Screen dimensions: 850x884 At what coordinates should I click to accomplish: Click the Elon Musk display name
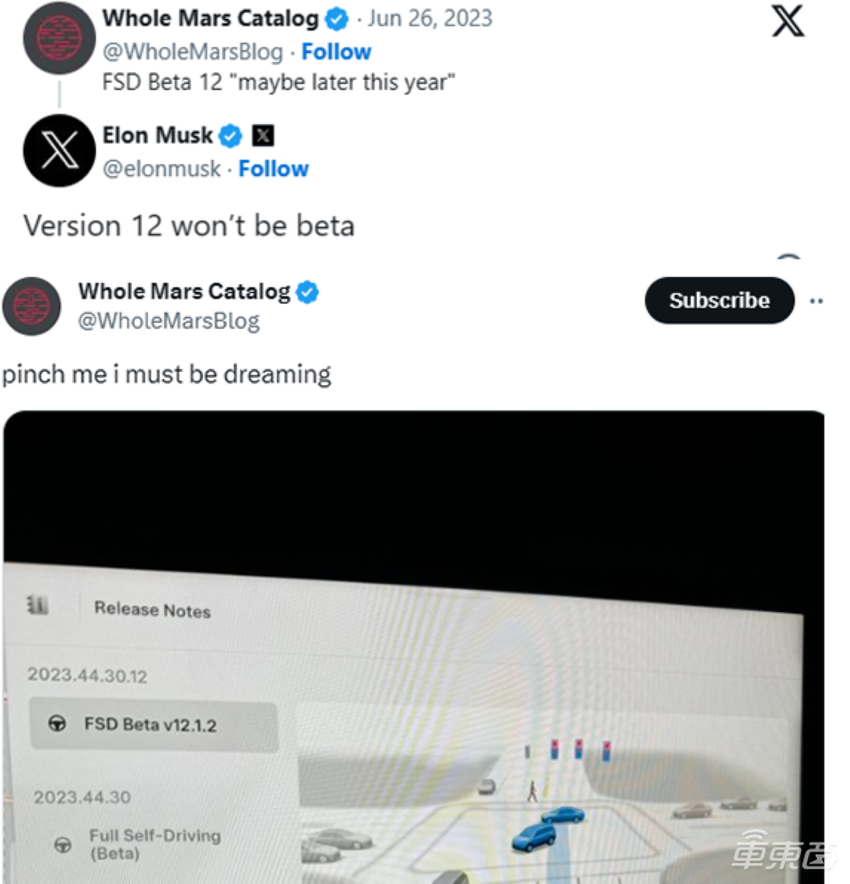click(x=157, y=135)
